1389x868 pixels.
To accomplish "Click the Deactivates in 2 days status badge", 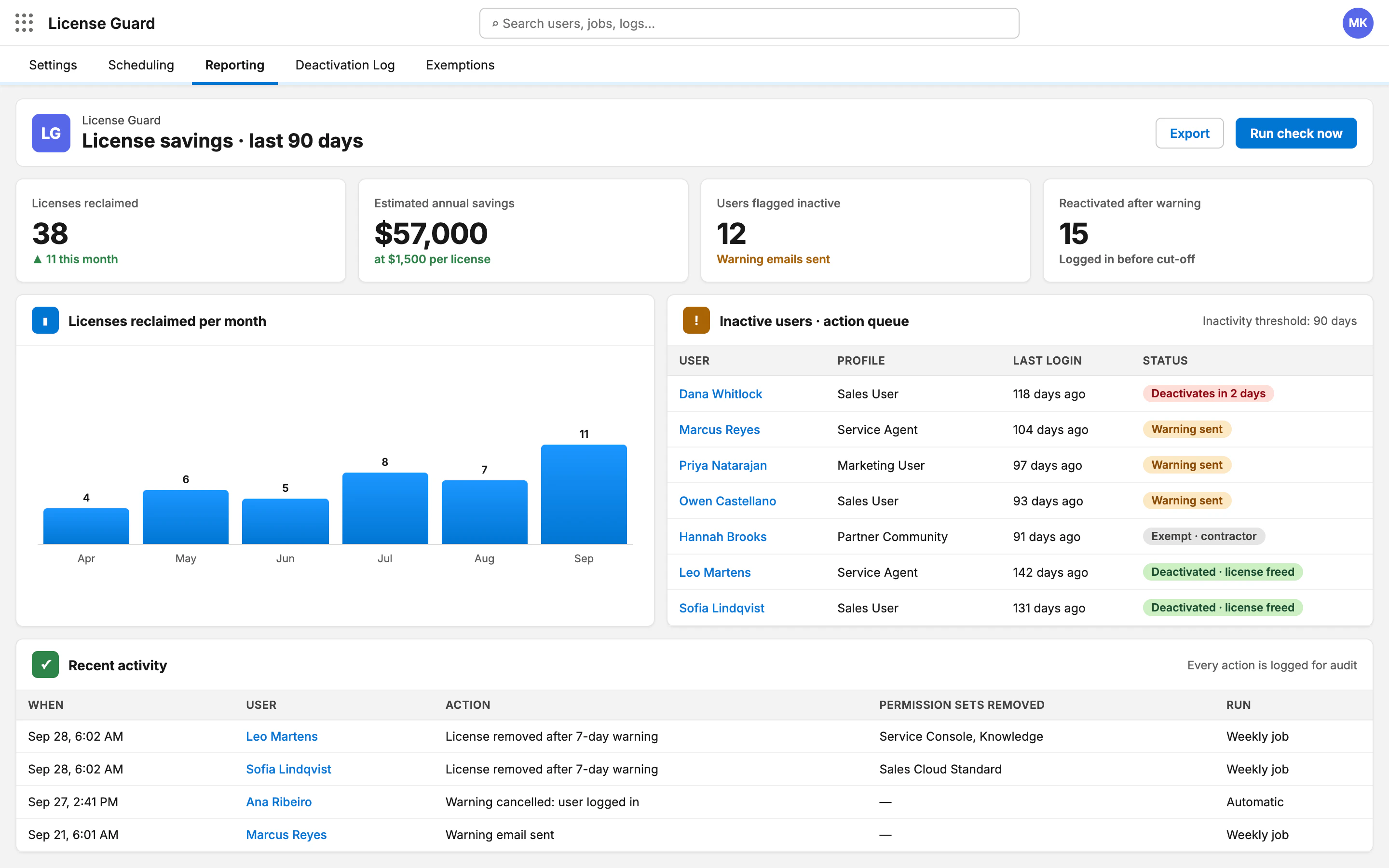I will pos(1208,393).
